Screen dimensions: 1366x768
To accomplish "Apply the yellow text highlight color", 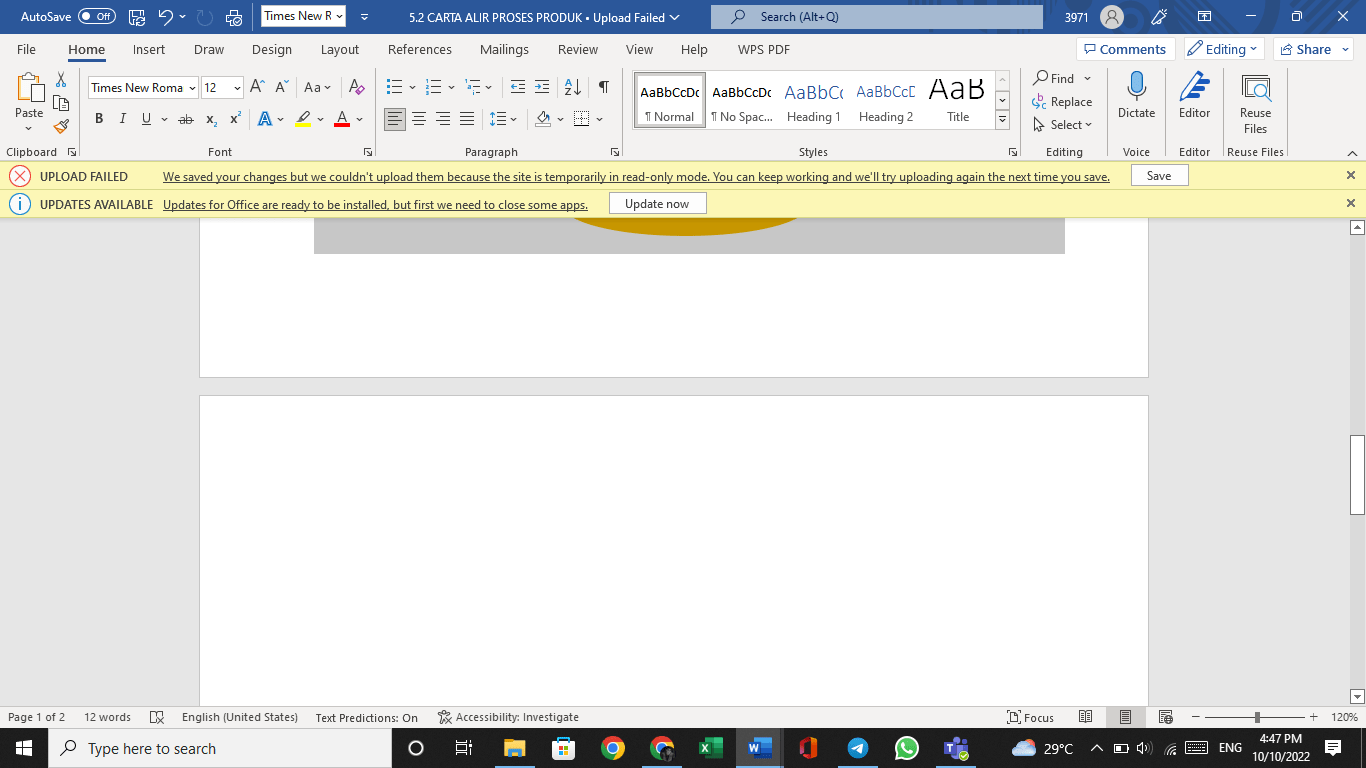I will coord(304,119).
